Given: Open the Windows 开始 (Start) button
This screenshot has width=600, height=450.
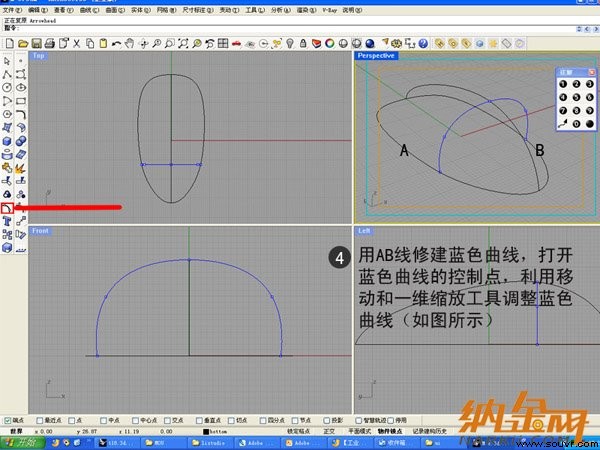Looking at the screenshot, I should click(22, 443).
